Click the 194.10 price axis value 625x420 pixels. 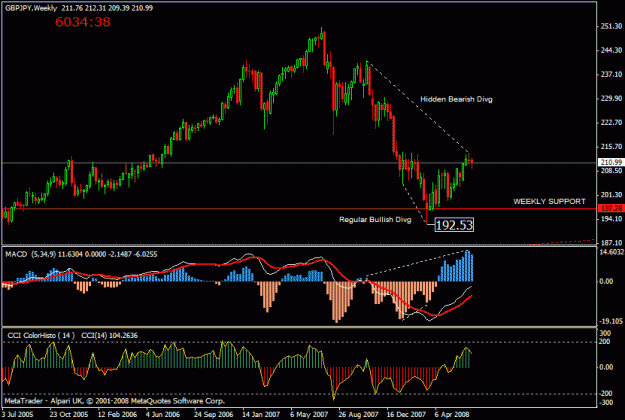pyautogui.click(x=611, y=219)
